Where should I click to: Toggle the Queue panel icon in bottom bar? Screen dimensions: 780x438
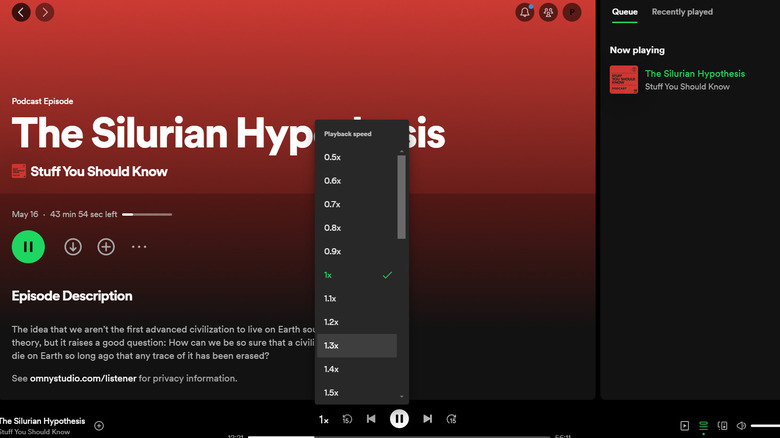[704, 426]
